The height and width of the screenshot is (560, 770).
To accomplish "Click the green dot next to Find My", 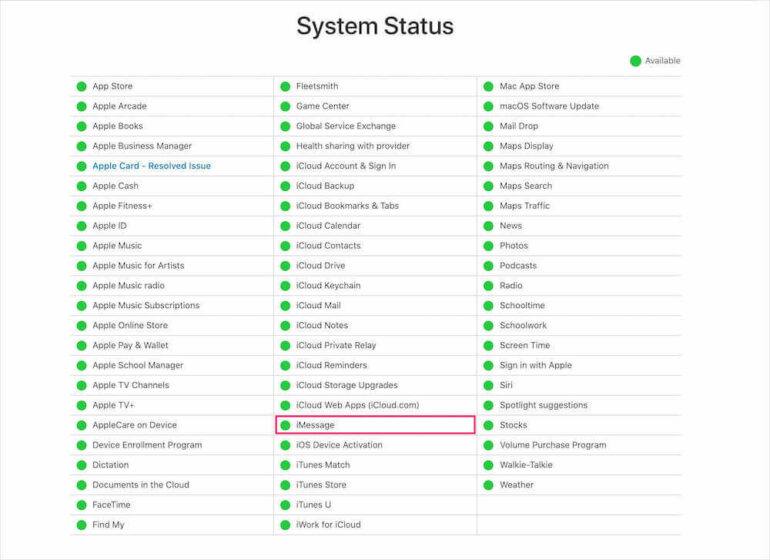I will [x=82, y=525].
